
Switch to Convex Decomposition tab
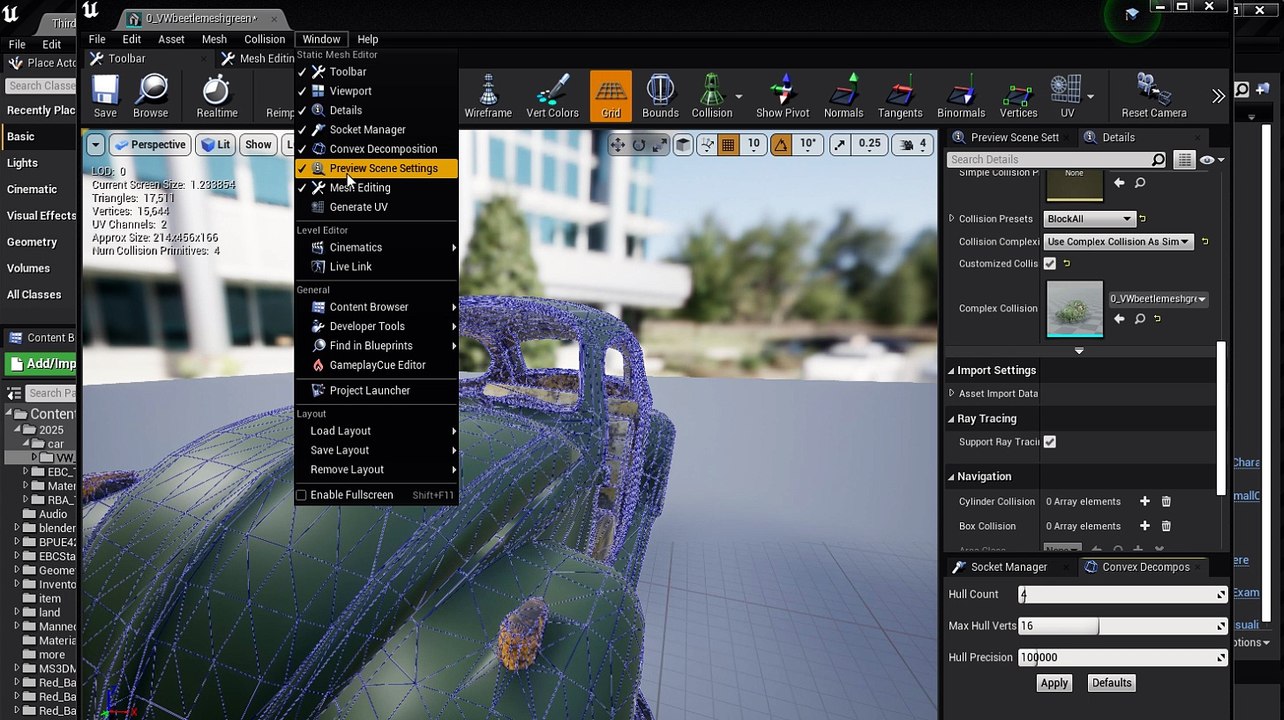[x=1145, y=567]
